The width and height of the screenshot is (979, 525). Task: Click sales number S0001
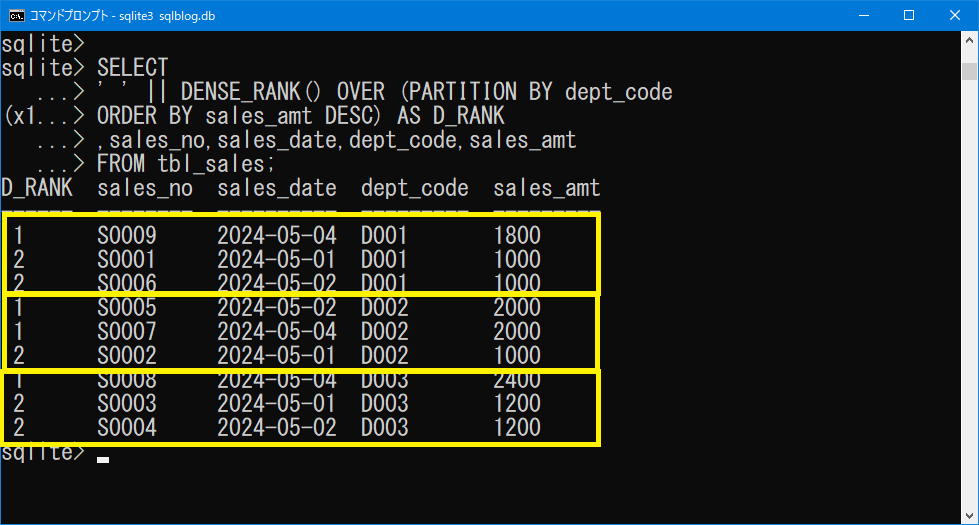[x=127, y=259]
